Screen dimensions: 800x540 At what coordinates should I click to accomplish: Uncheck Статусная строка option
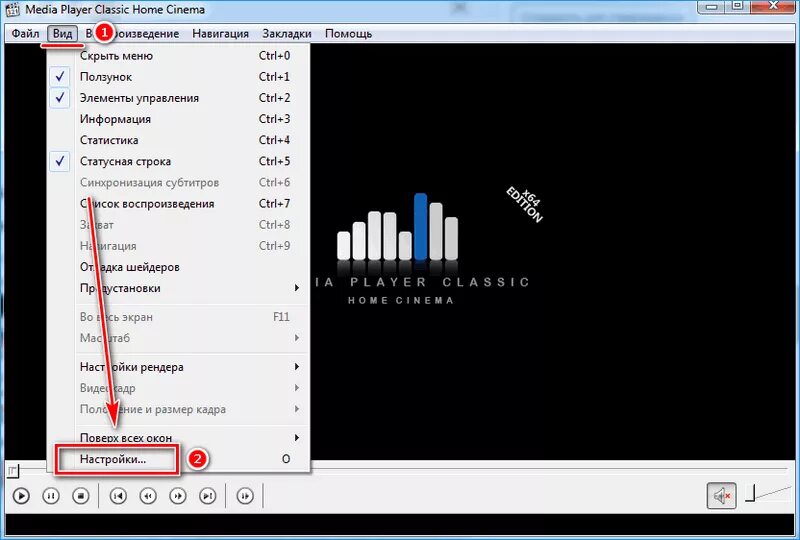[x=179, y=161]
